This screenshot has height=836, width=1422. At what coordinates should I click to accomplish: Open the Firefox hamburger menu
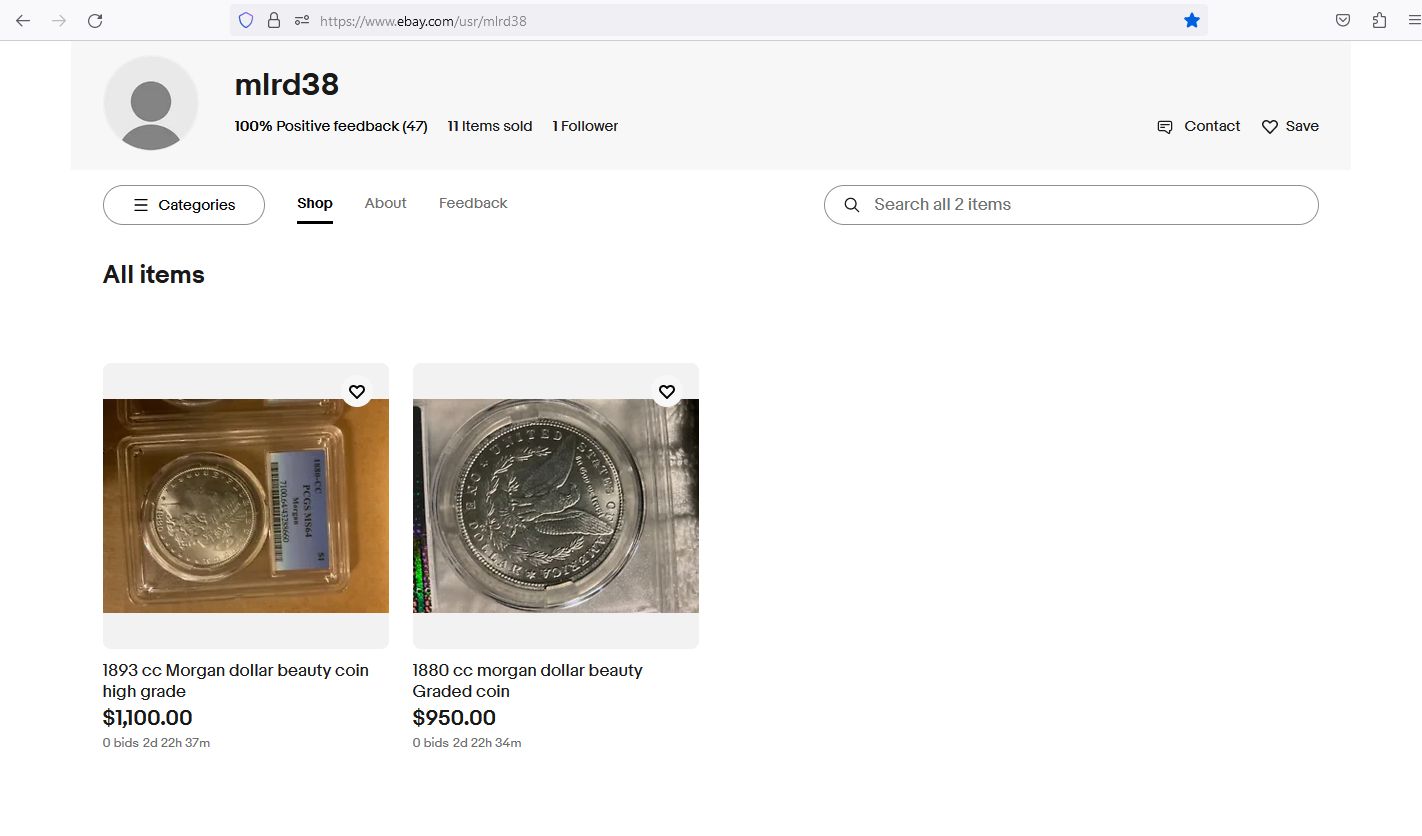pyautogui.click(x=1413, y=20)
